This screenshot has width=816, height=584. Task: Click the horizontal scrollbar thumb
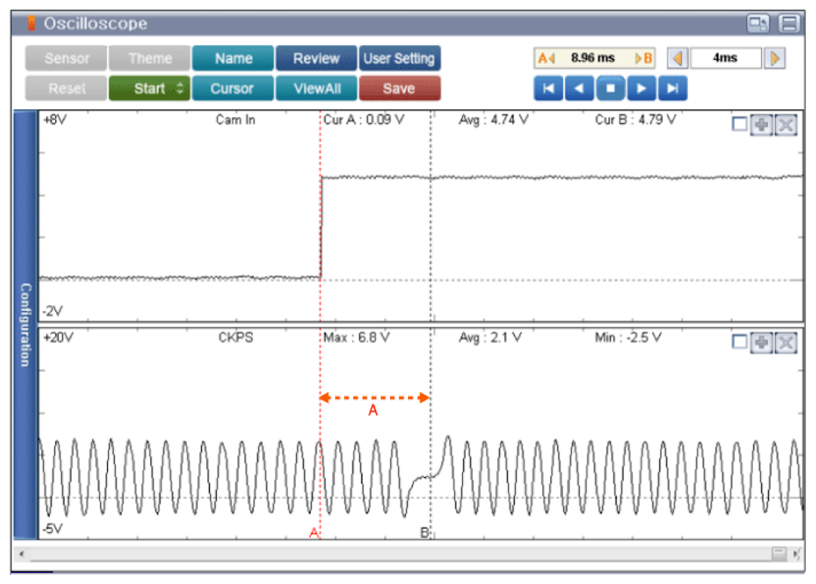pos(779,554)
